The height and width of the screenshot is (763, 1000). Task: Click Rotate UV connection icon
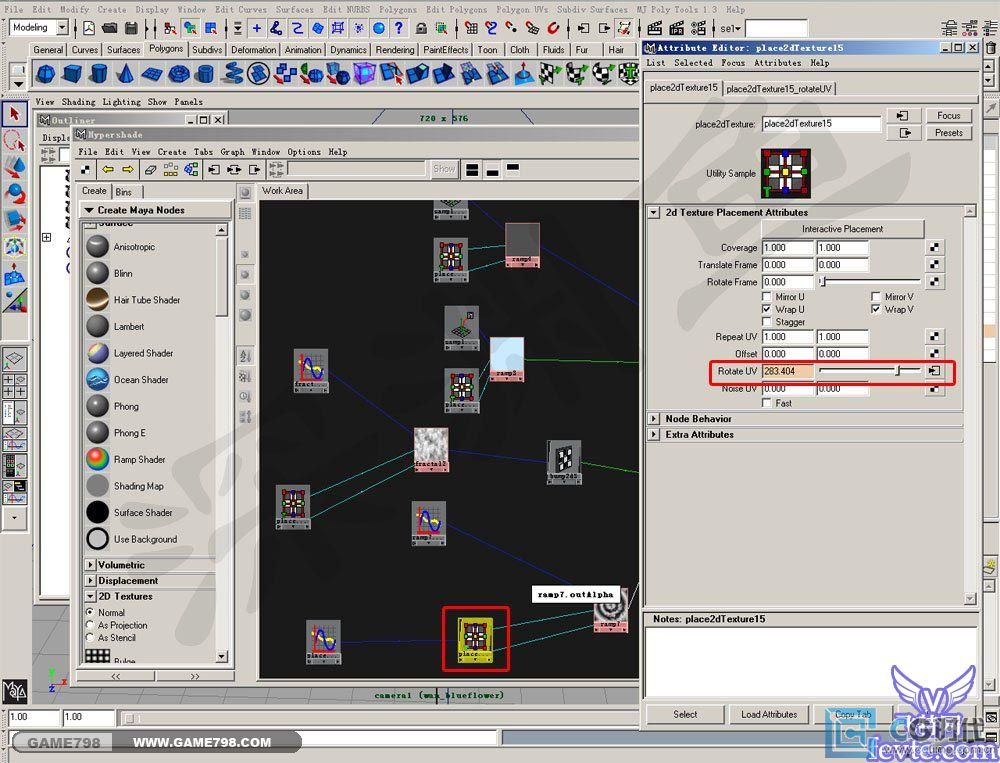click(x=934, y=371)
